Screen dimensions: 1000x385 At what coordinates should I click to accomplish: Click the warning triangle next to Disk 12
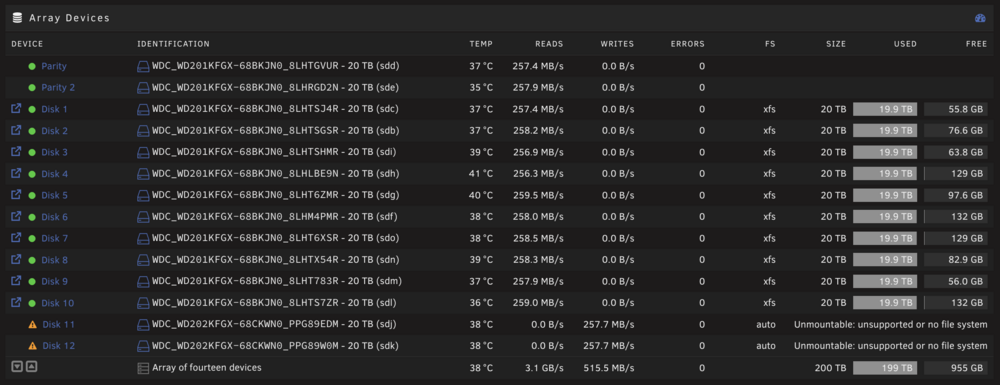pyautogui.click(x=33, y=346)
